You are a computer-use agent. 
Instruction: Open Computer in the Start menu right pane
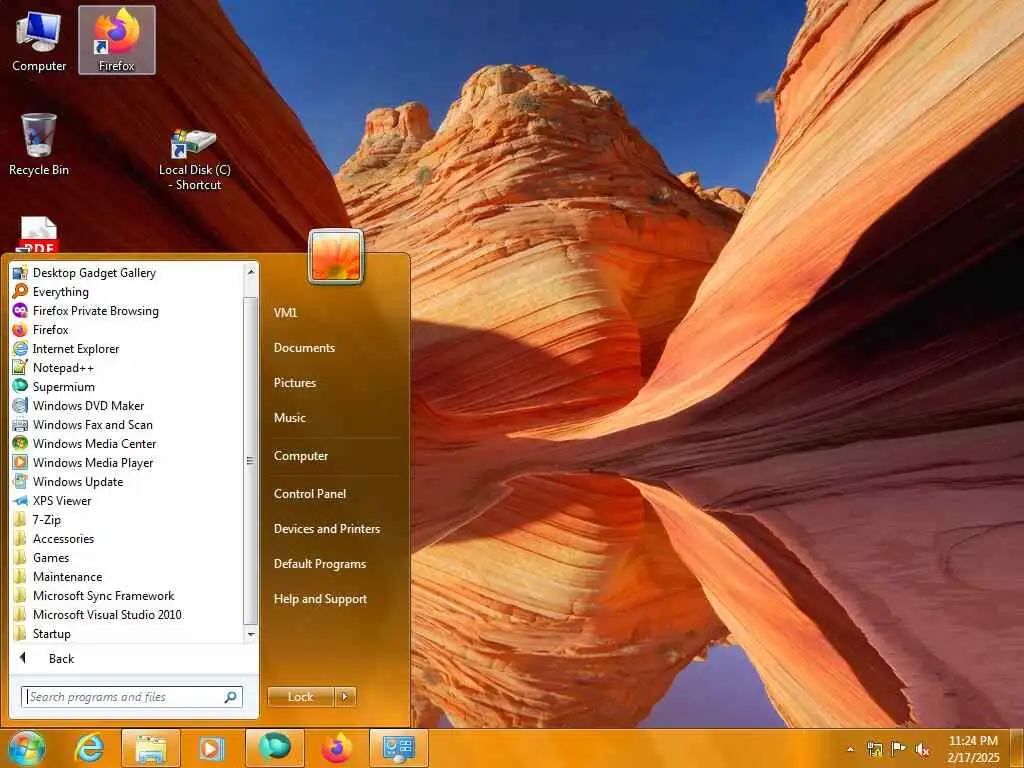pyautogui.click(x=300, y=456)
